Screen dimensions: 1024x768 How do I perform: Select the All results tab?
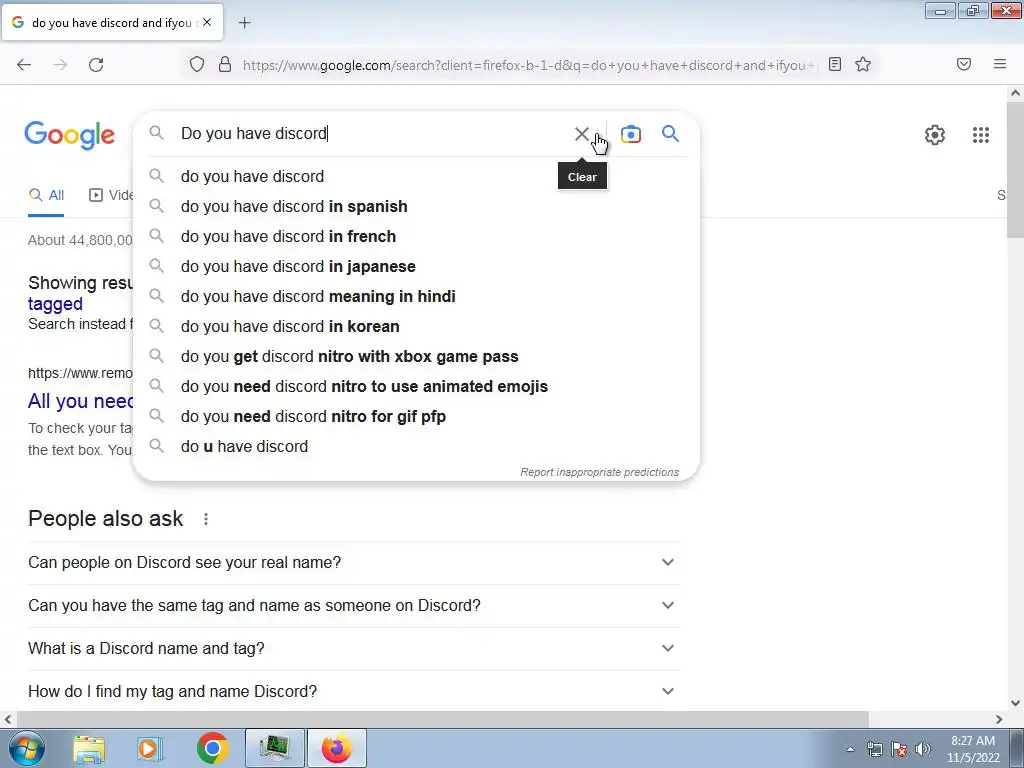(x=46, y=195)
